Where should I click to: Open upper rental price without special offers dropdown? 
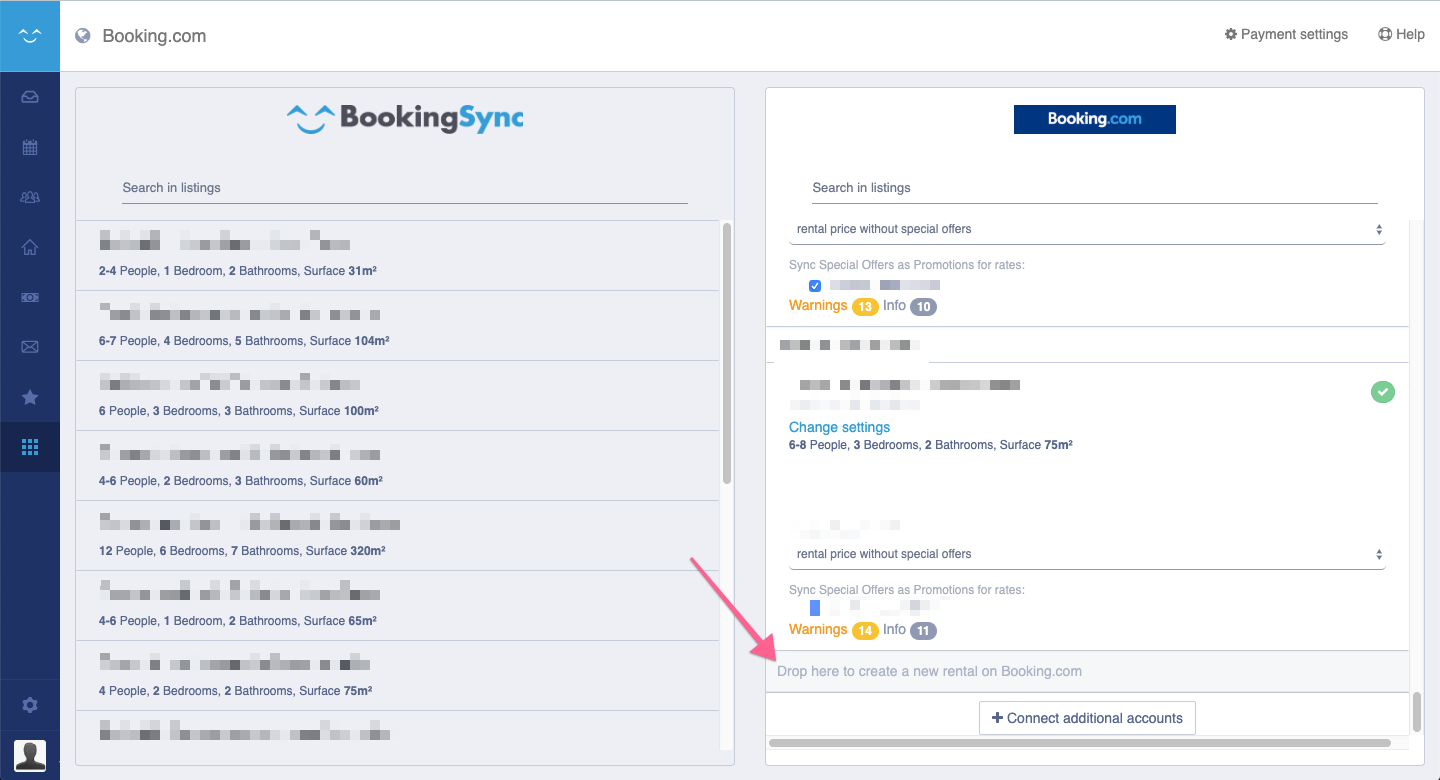pos(1087,229)
